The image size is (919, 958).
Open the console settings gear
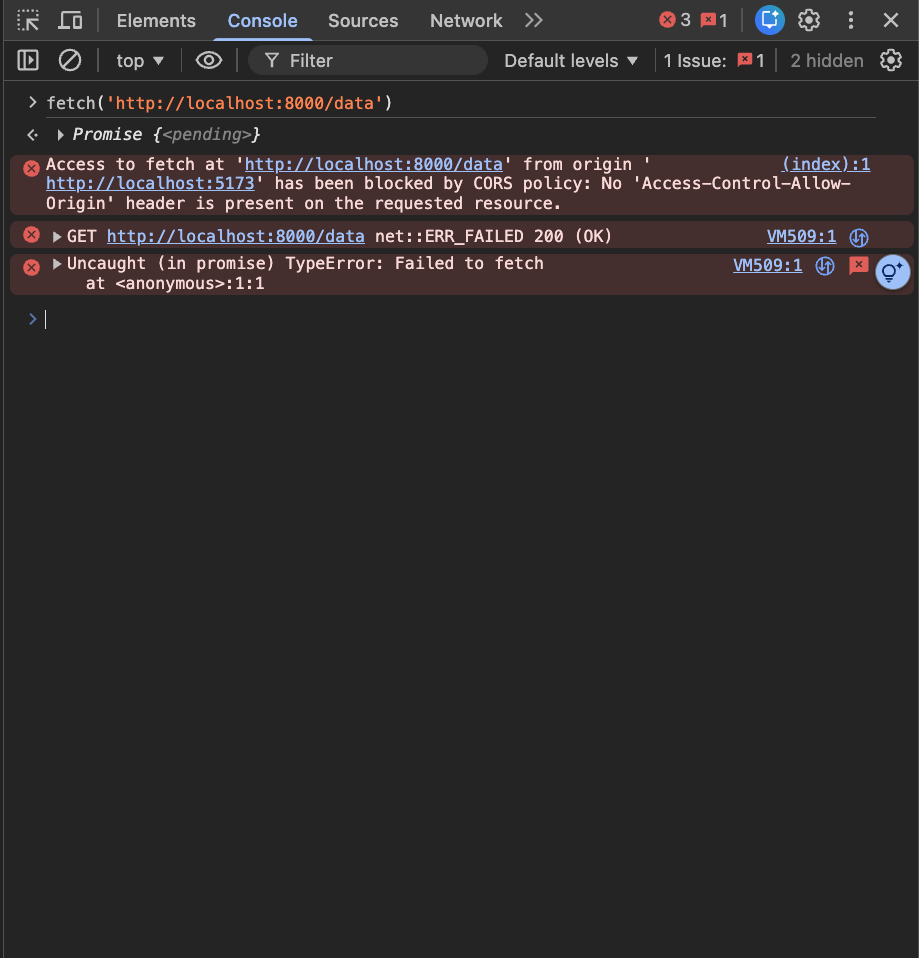pos(890,61)
